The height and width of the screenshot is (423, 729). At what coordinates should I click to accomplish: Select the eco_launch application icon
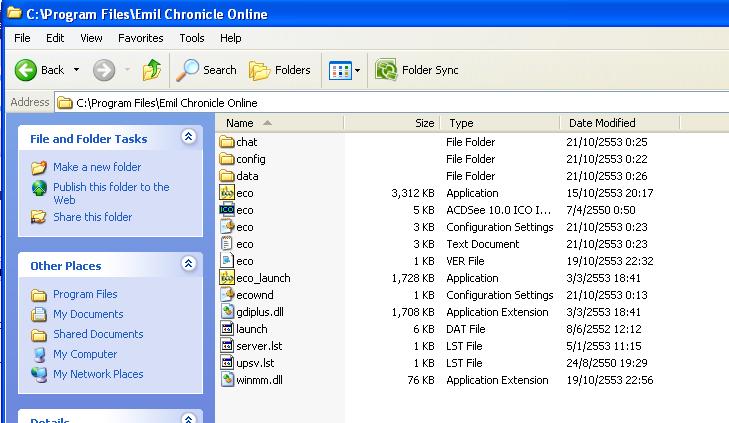pos(227,278)
